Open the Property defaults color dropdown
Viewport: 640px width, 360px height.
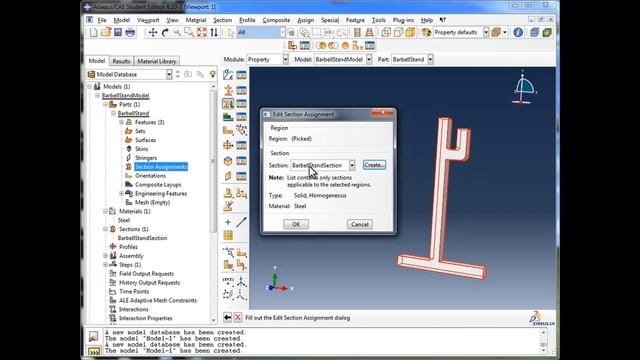tap(486, 32)
